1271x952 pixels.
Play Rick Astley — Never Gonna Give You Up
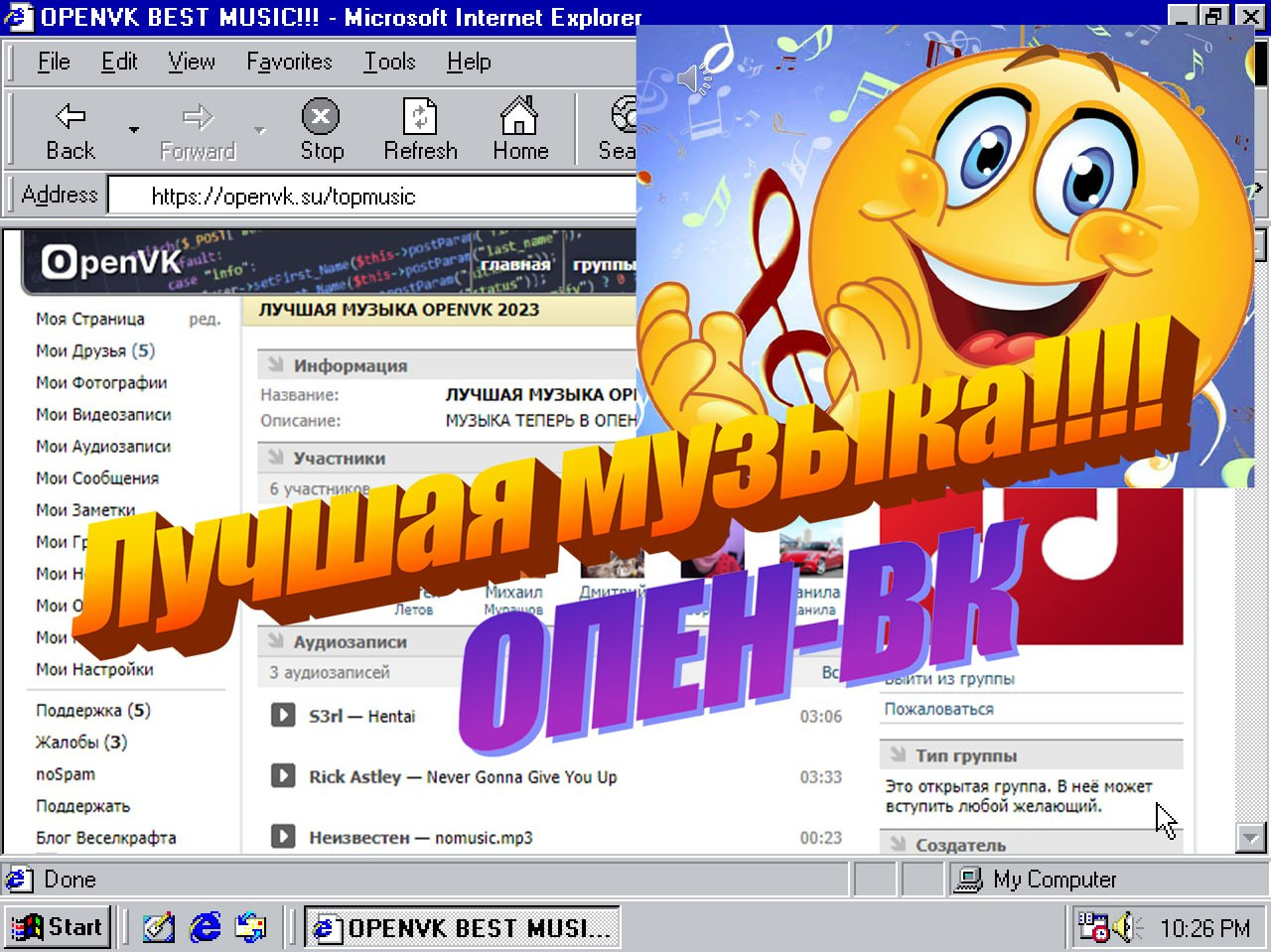click(x=283, y=775)
